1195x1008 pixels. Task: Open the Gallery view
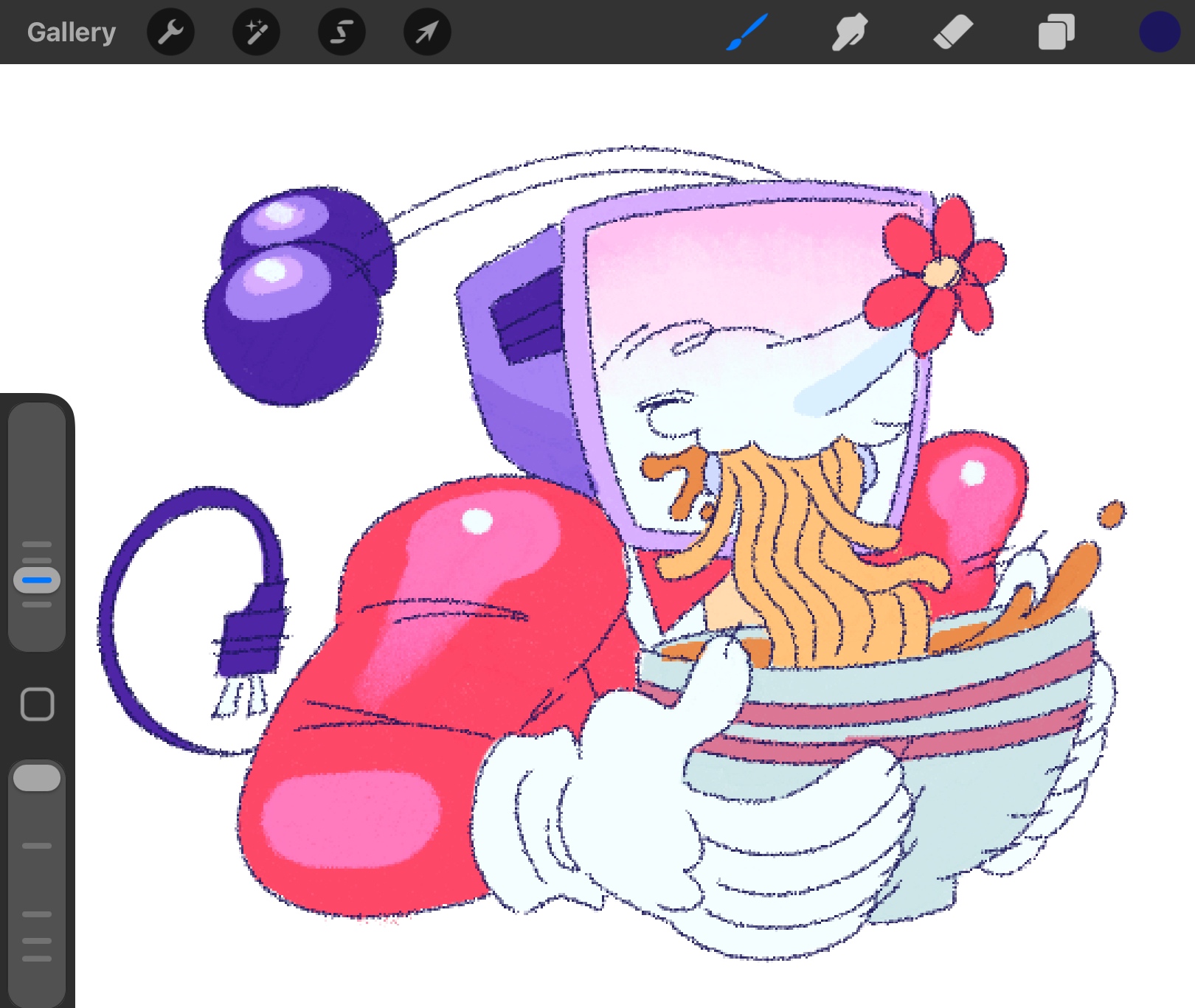coord(72,32)
